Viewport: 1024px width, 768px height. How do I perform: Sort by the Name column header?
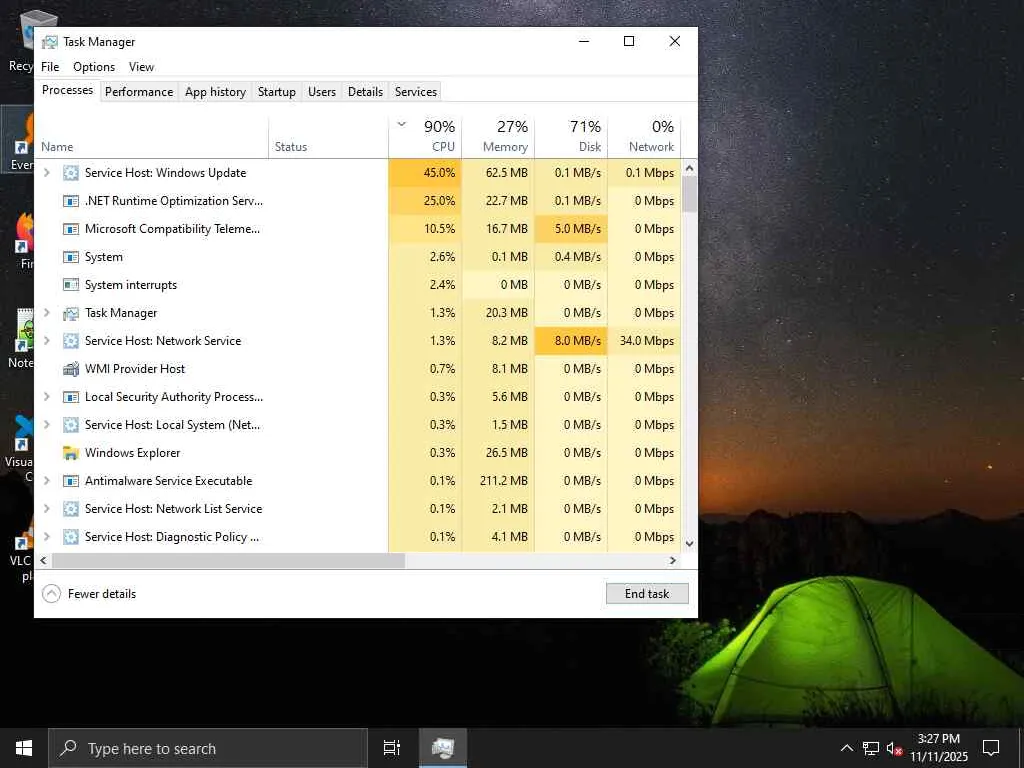coord(152,137)
